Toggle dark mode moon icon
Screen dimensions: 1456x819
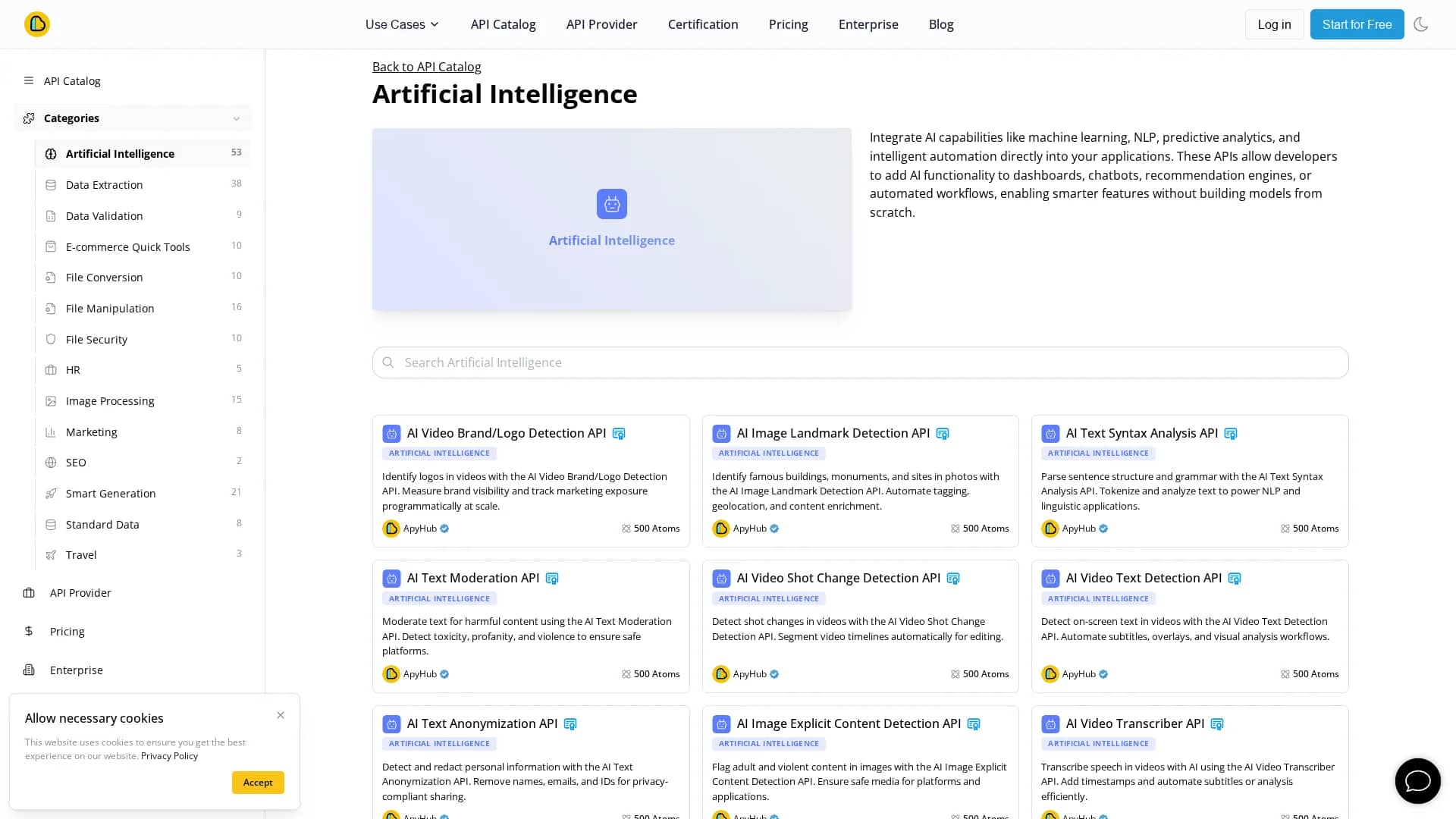pos(1420,24)
